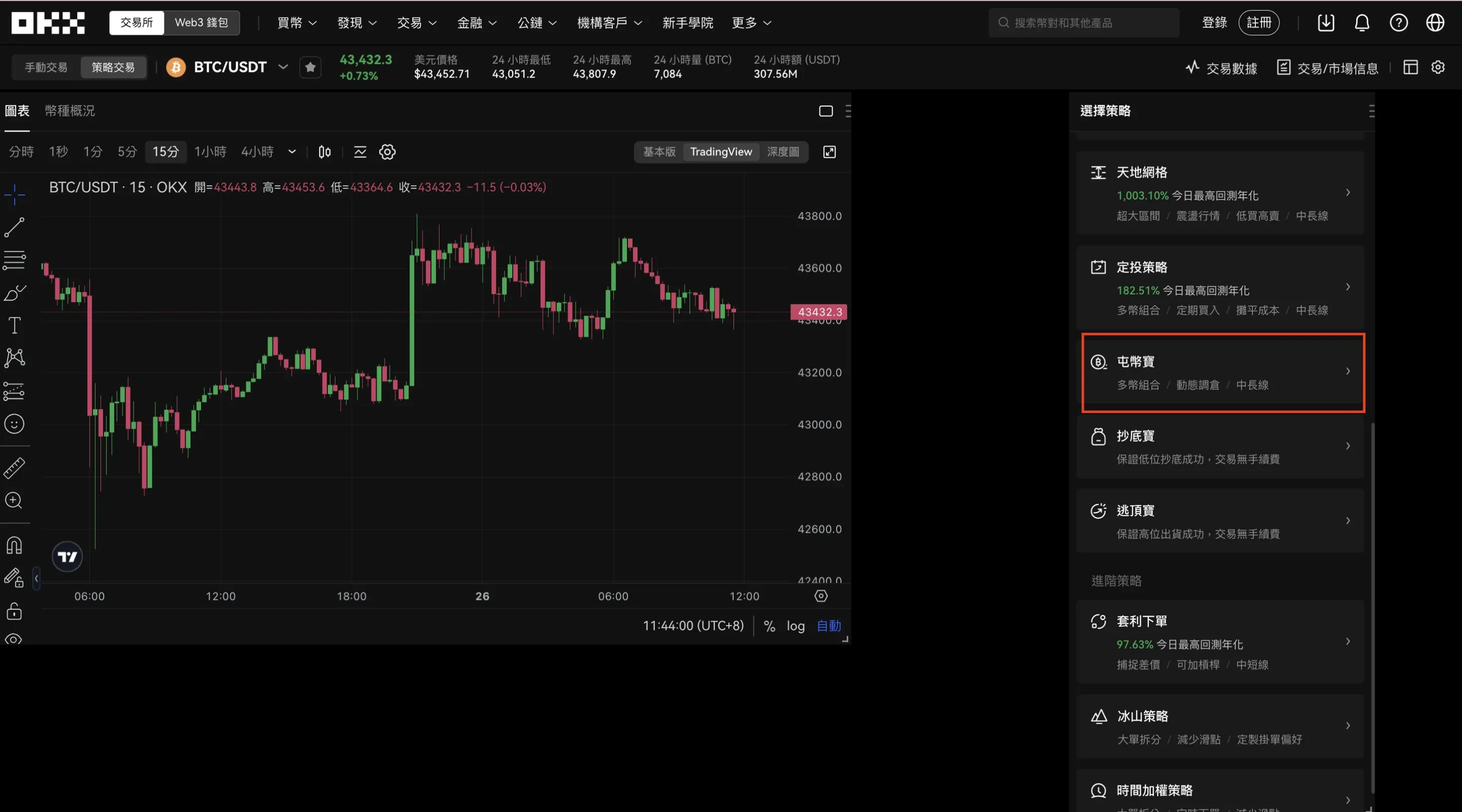Toggle log scale on chart
The image size is (1462, 812).
point(795,626)
